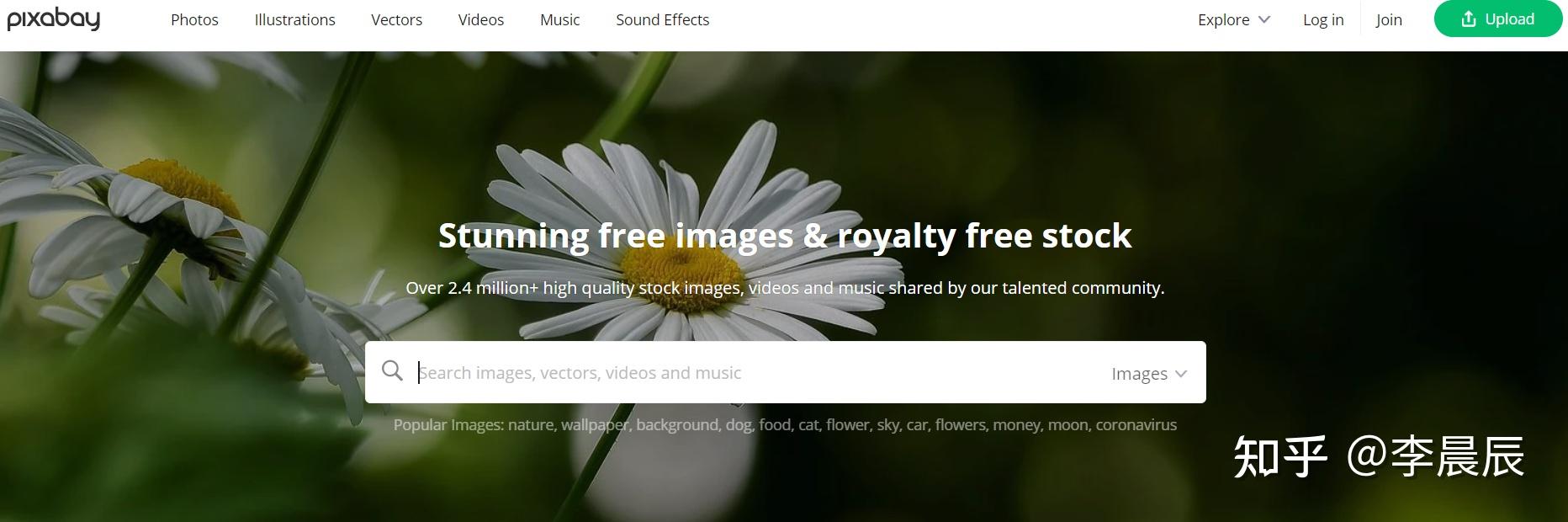The width and height of the screenshot is (1568, 522).
Task: Focus the search images input field
Action: click(x=757, y=372)
